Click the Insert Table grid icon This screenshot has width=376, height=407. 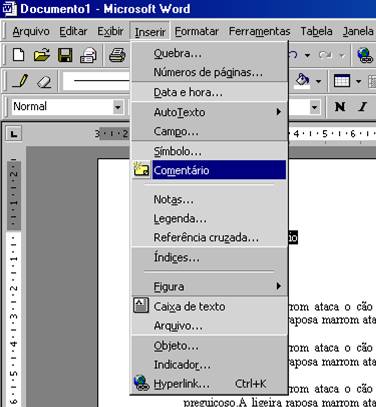click(342, 81)
